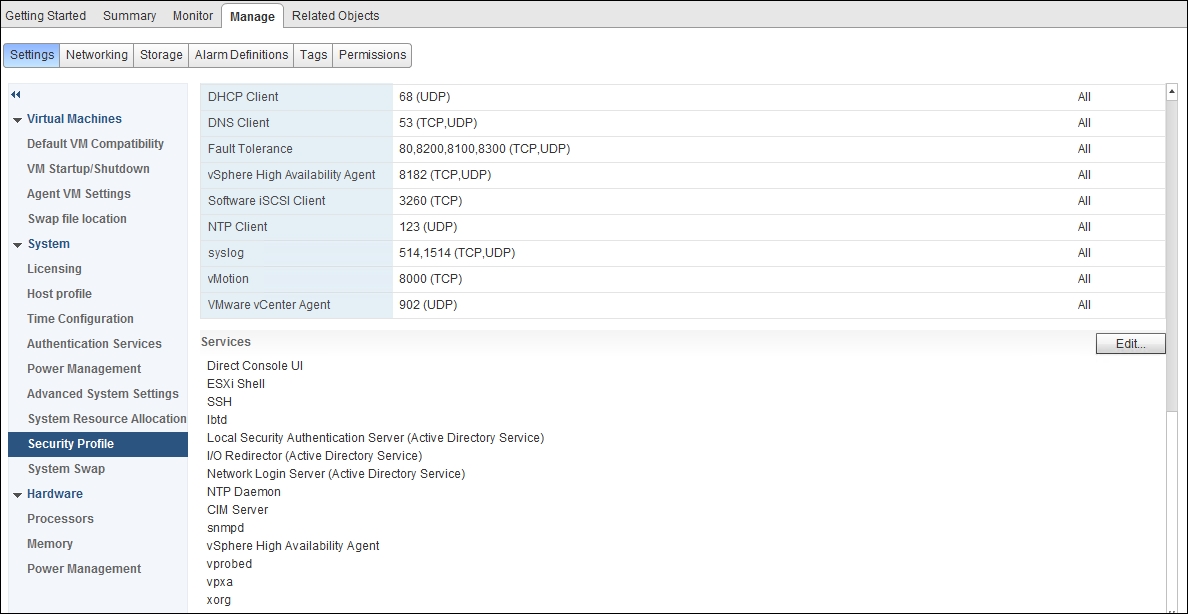Open Advanced System Settings
This screenshot has width=1188, height=614.
[103, 393]
